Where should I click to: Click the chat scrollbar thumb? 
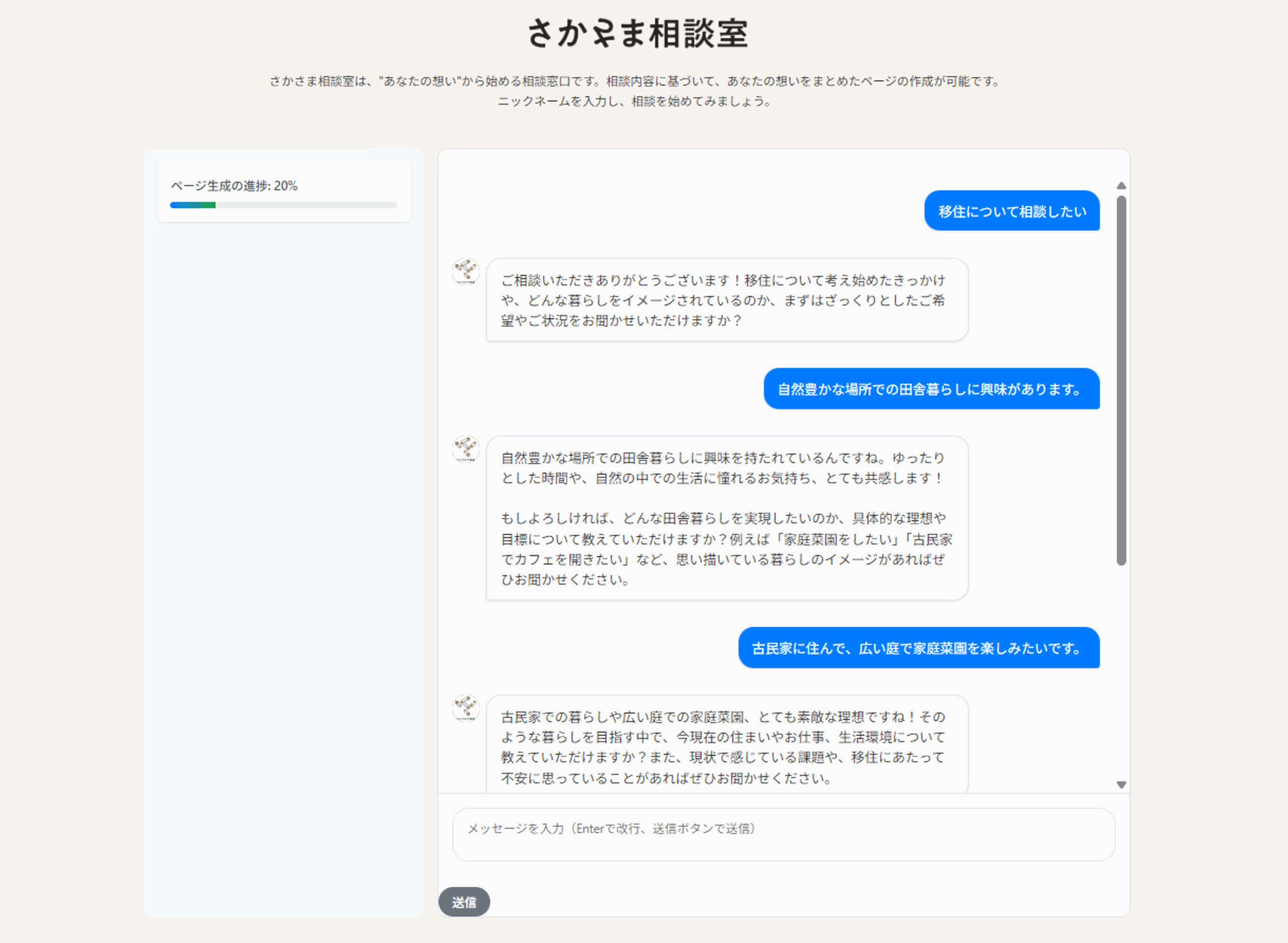[1121, 379]
